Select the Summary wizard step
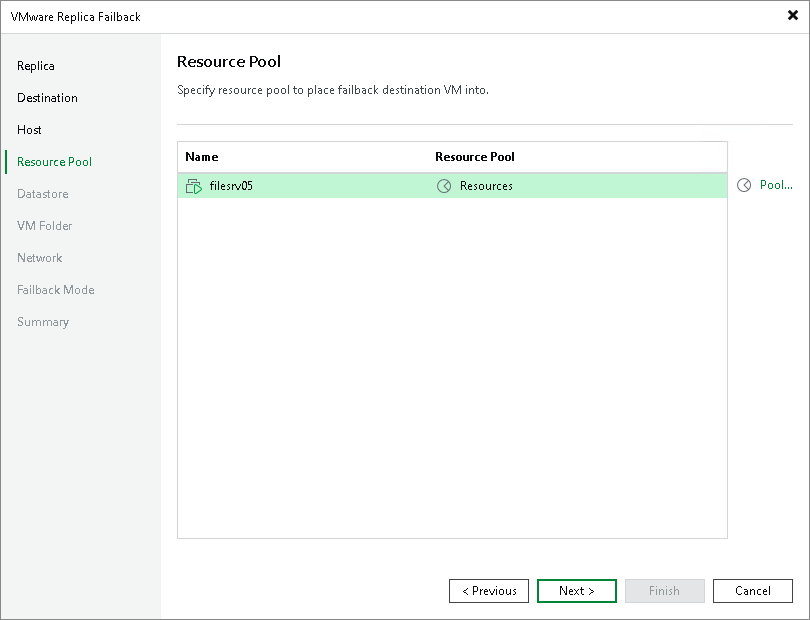 click(43, 322)
